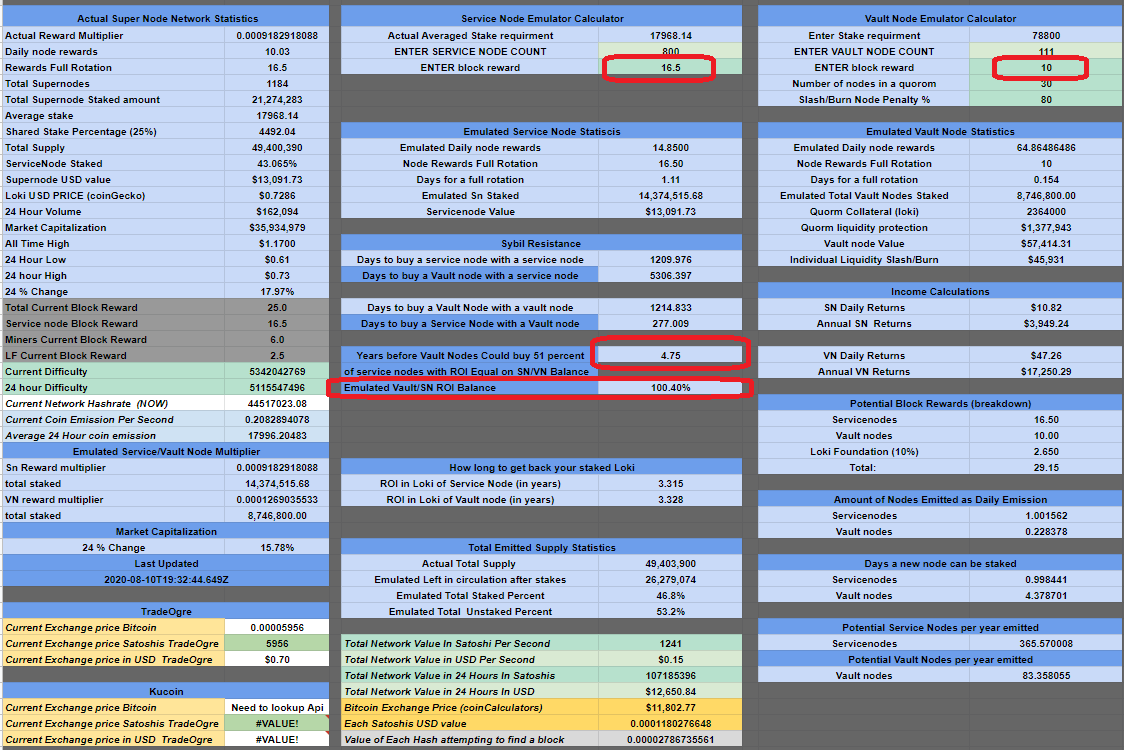Select the ENTER VAULT NODE COUNT cell showing 111
Image resolution: width=1124 pixels, height=750 pixels.
[x=1047, y=51]
